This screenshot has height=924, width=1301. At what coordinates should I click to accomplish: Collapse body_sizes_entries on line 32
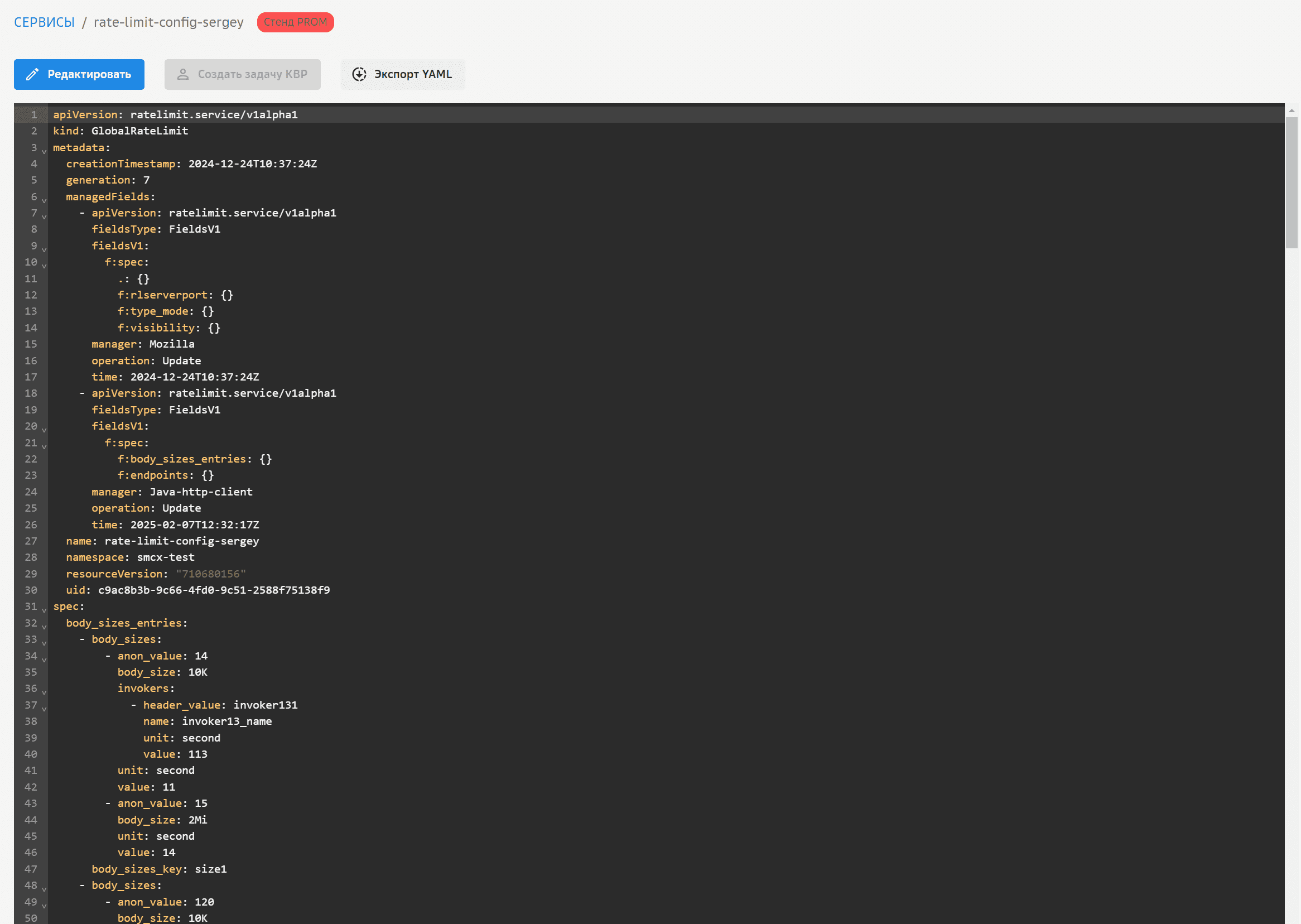(45, 627)
